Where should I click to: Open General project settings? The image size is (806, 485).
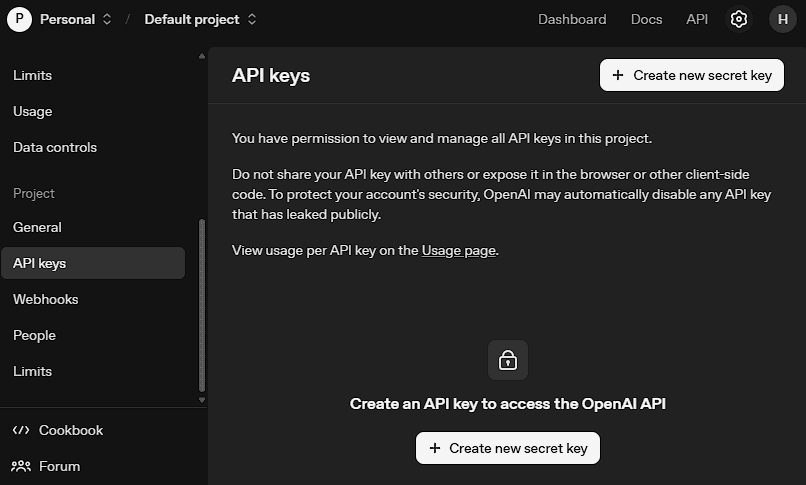pyautogui.click(x=38, y=227)
